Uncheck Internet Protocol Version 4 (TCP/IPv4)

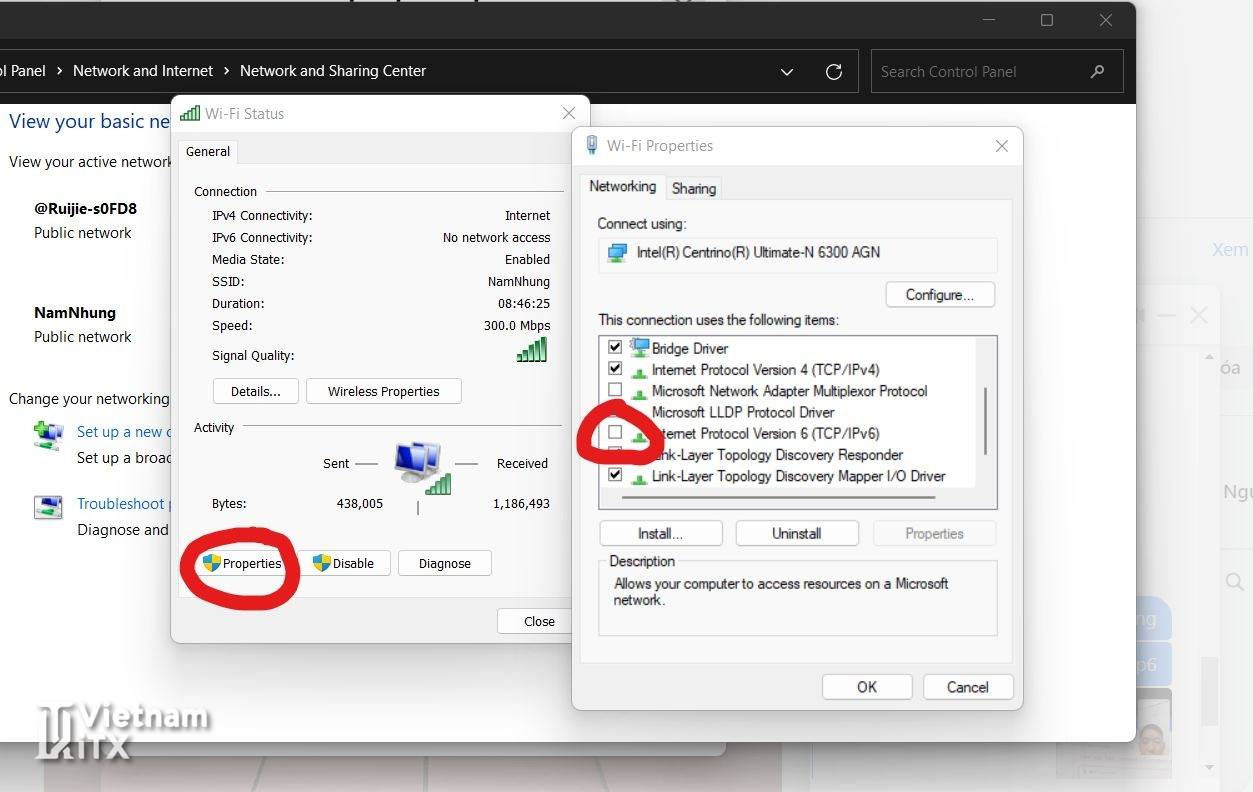[x=615, y=369]
